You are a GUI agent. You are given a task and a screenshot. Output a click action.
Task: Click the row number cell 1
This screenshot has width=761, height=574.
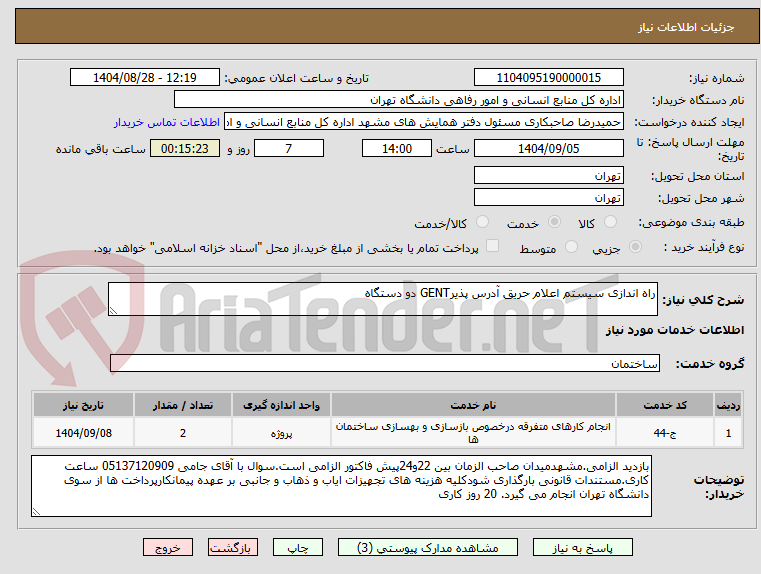click(x=728, y=433)
